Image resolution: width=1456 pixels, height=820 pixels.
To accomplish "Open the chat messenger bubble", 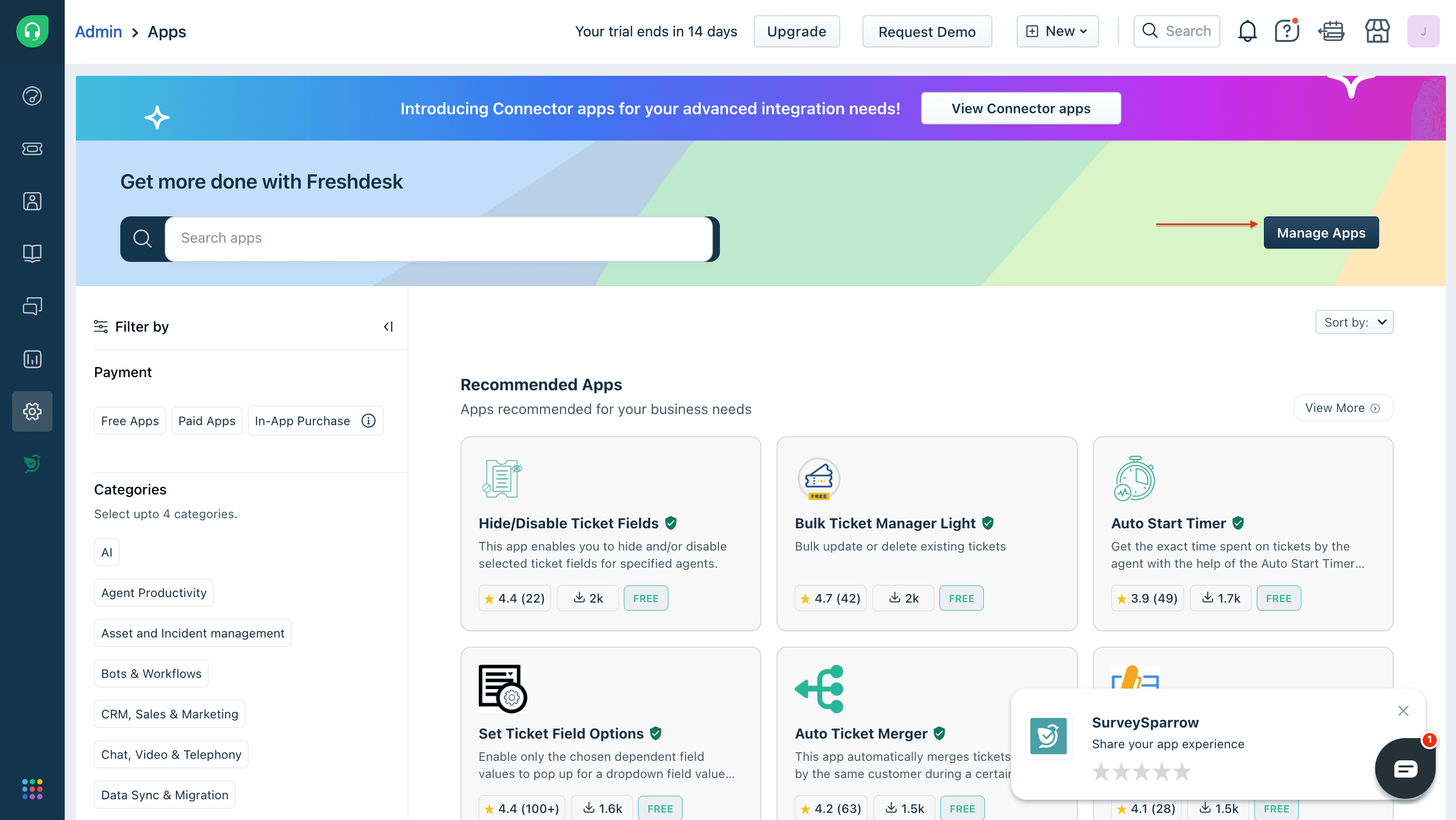I will 1404,768.
